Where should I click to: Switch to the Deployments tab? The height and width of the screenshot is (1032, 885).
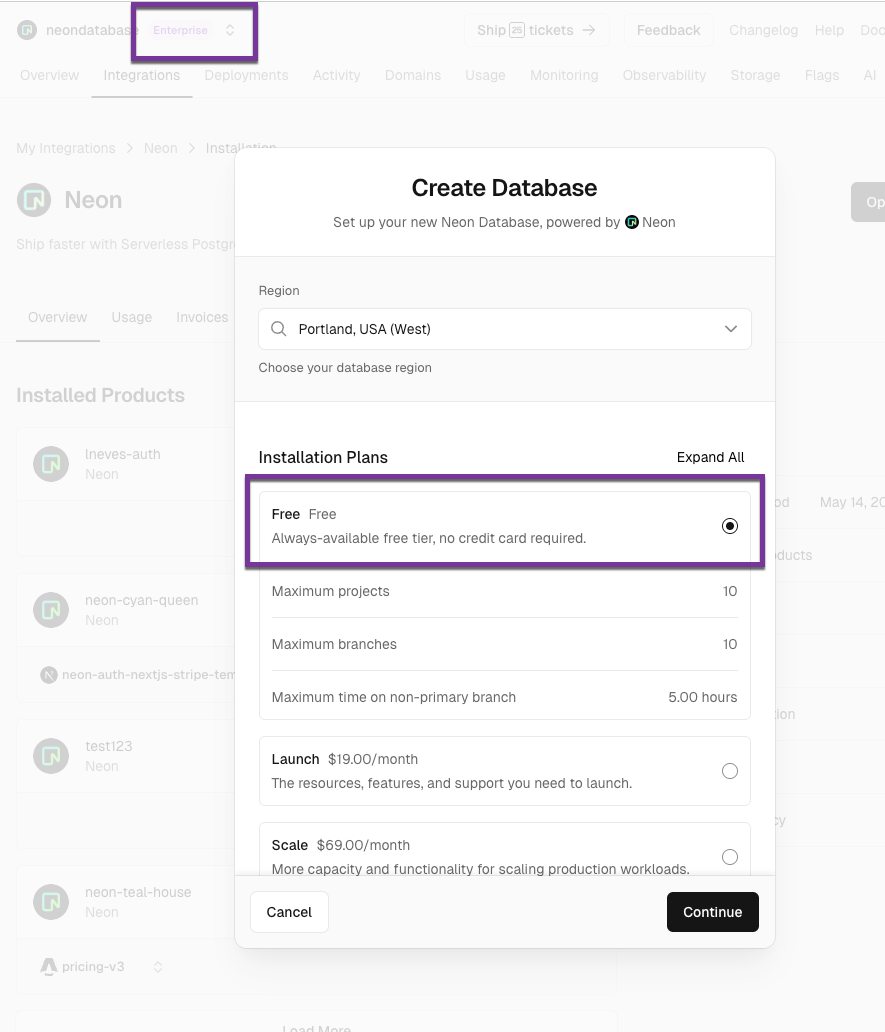point(246,75)
